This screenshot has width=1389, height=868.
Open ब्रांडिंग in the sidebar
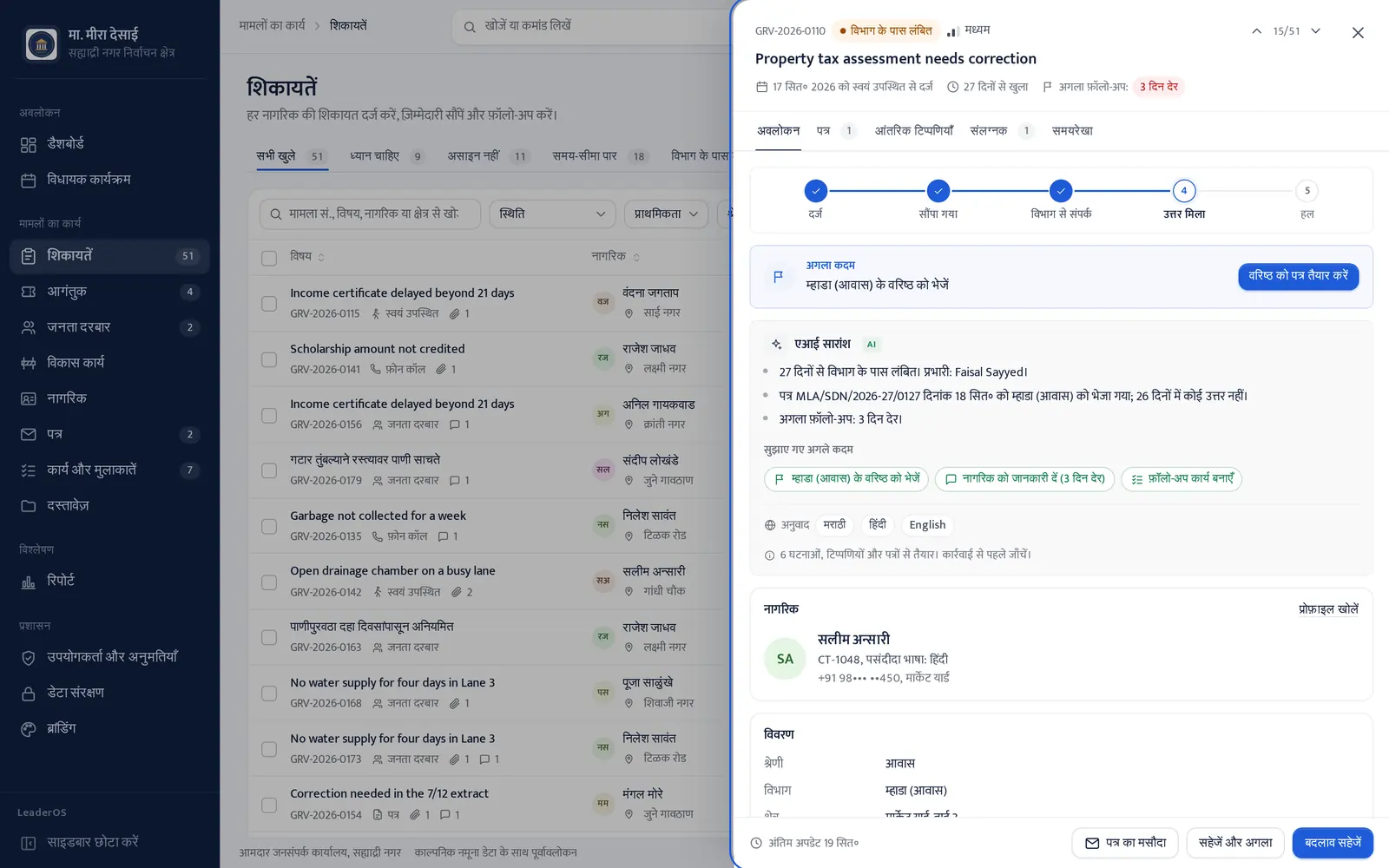[109, 728]
